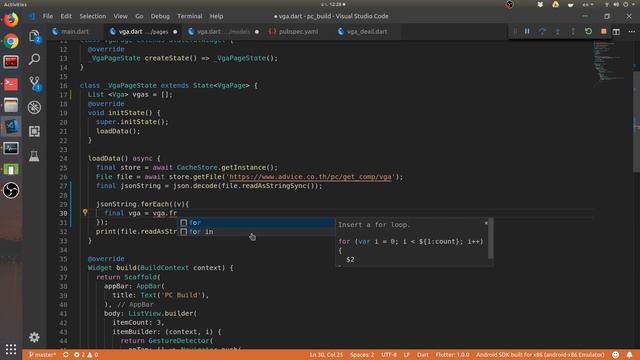Pause the debug session

click(x=527, y=31)
